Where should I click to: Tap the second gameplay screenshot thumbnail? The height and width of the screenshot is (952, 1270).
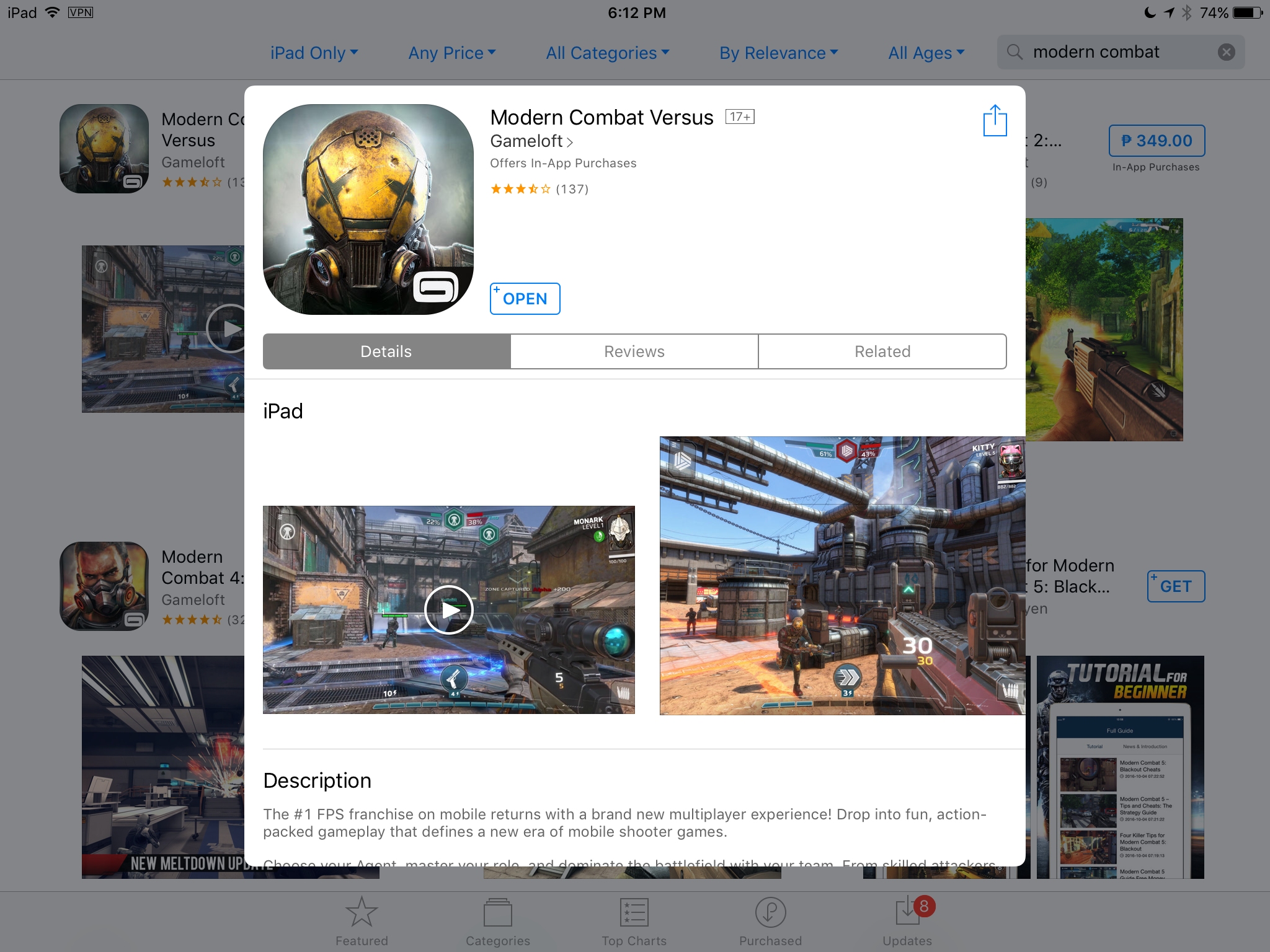click(845, 575)
